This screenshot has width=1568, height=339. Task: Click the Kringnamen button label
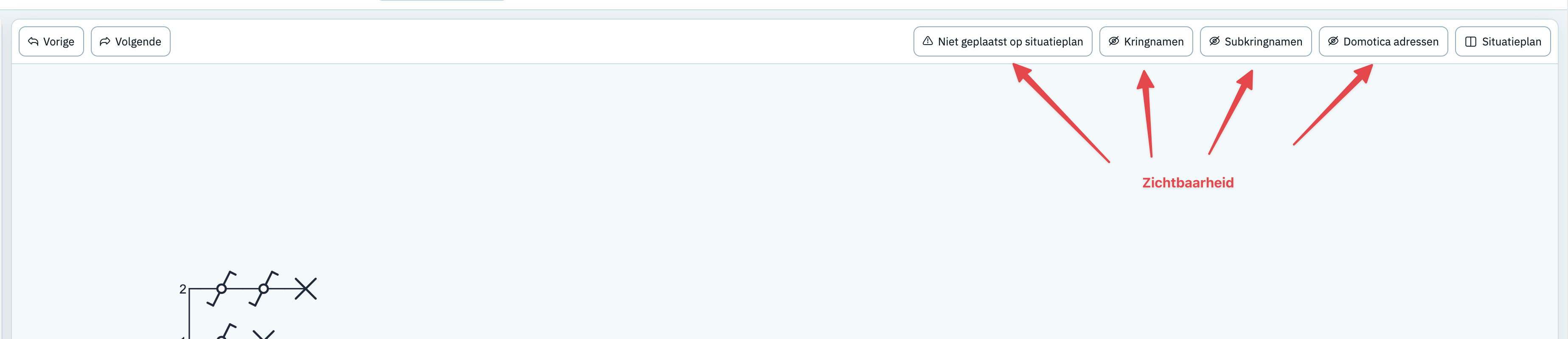(x=1153, y=42)
